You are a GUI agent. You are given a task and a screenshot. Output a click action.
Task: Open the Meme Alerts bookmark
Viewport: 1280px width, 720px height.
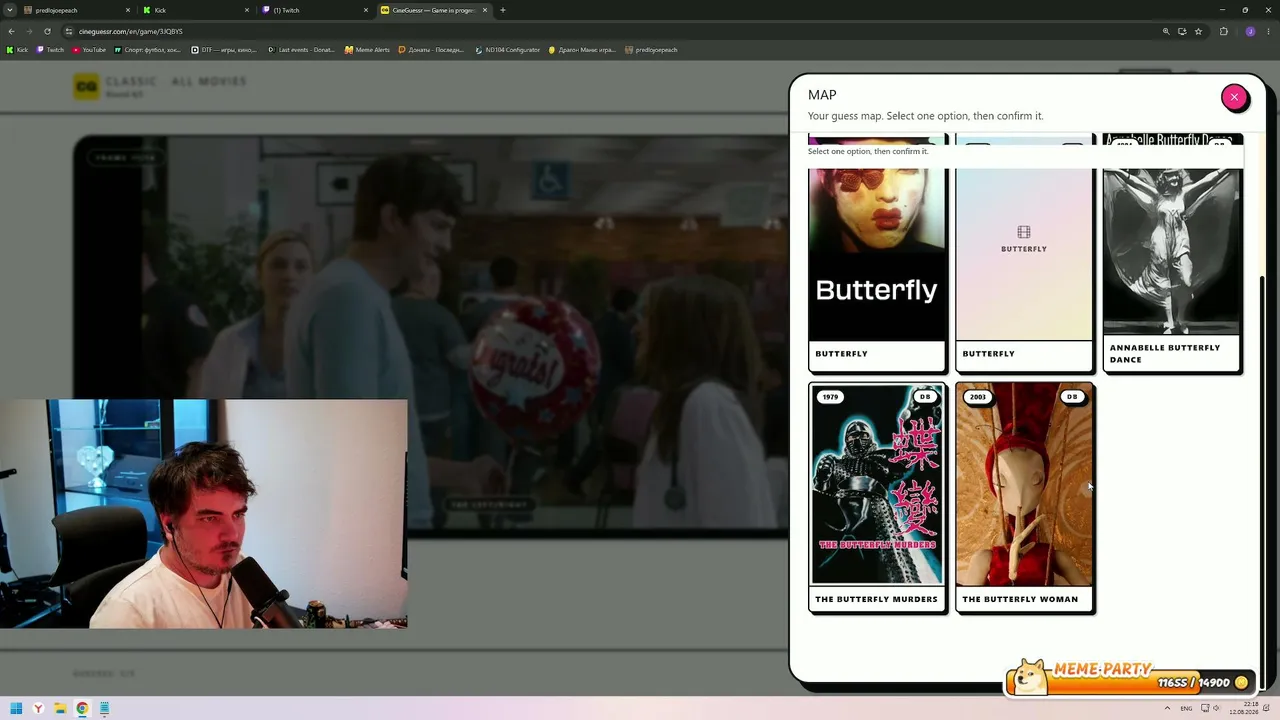coord(367,50)
